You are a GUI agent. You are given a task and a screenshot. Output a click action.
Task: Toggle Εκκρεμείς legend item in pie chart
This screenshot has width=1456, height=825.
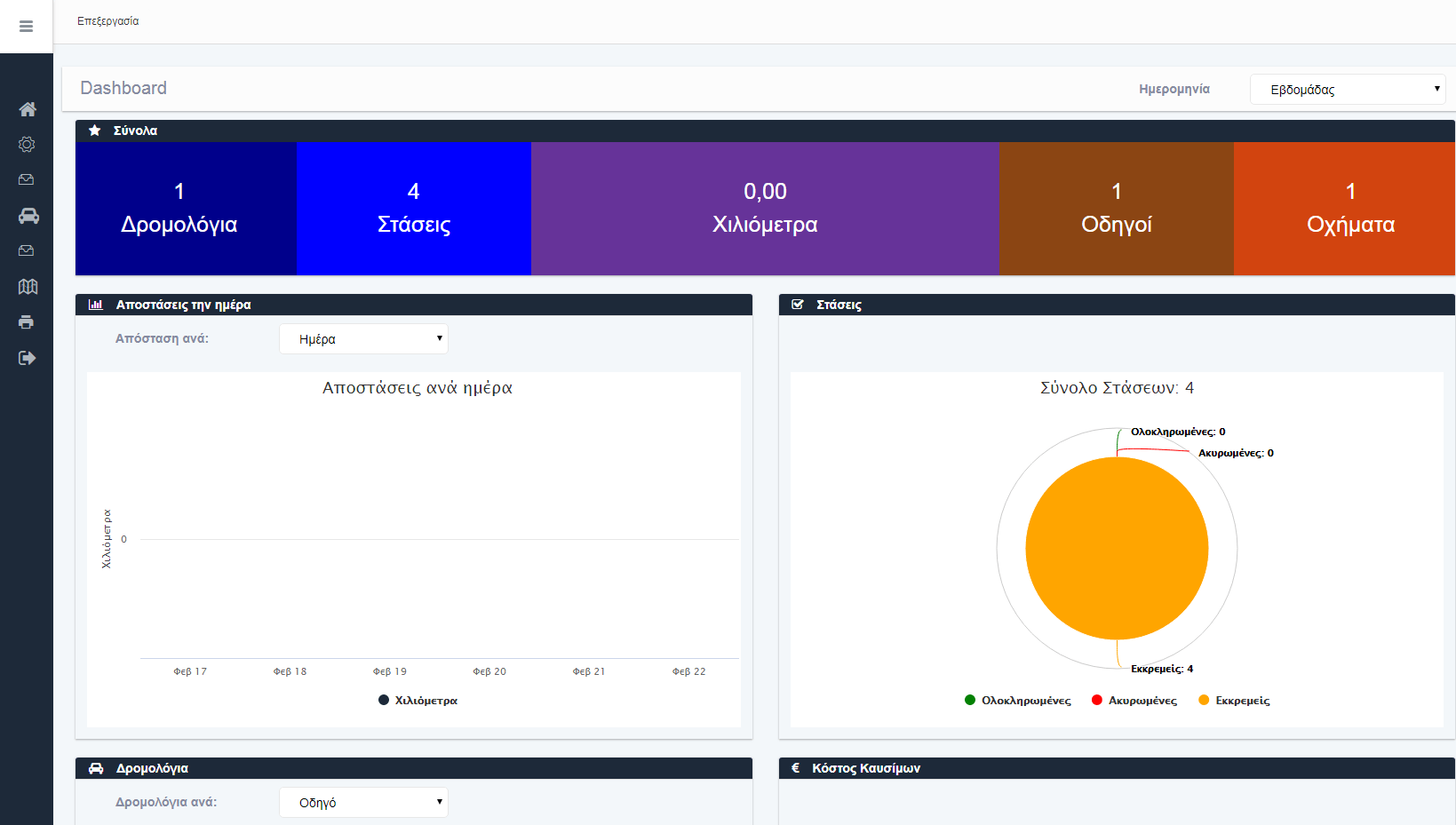coord(1234,701)
